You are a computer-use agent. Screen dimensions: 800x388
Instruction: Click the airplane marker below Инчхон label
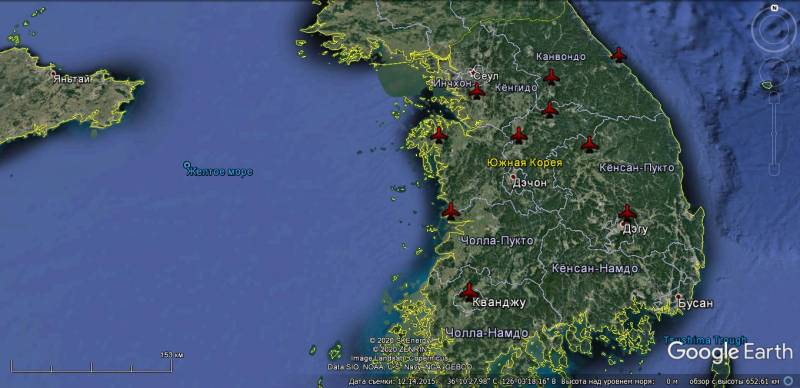point(477,91)
